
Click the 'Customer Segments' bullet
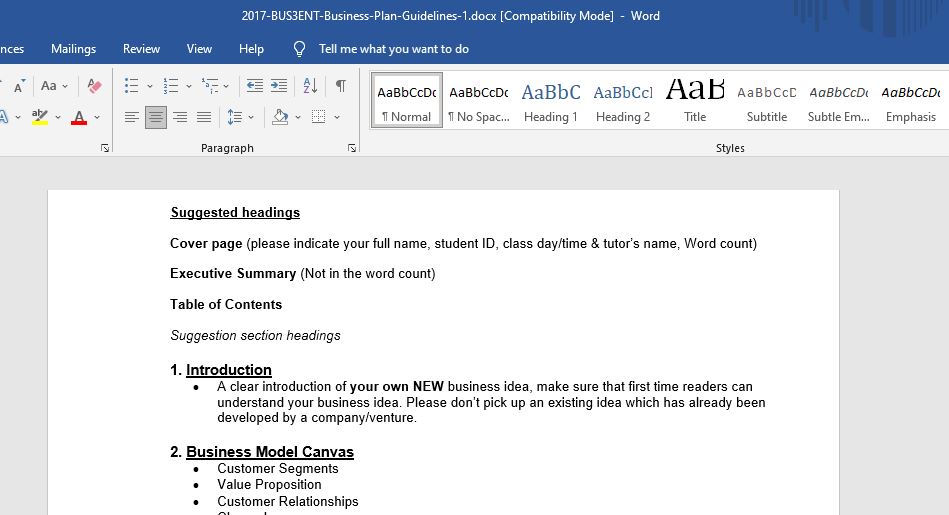point(278,468)
